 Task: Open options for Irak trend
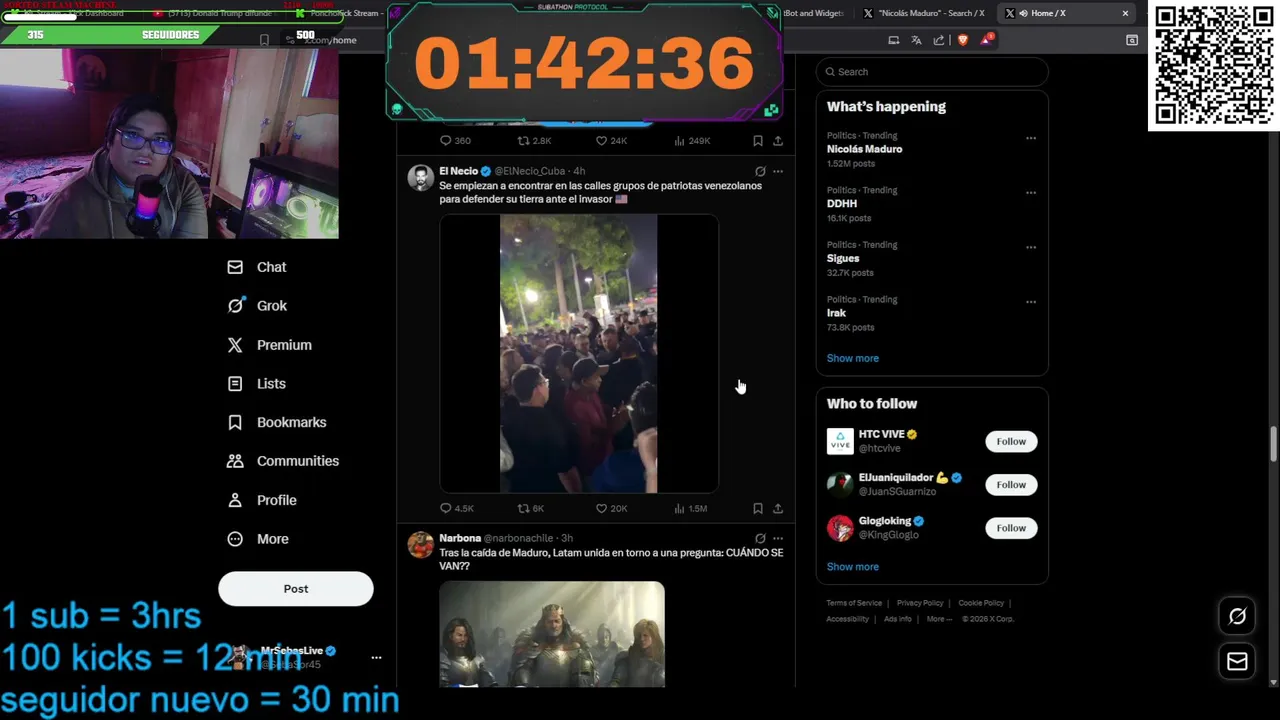coord(1031,302)
